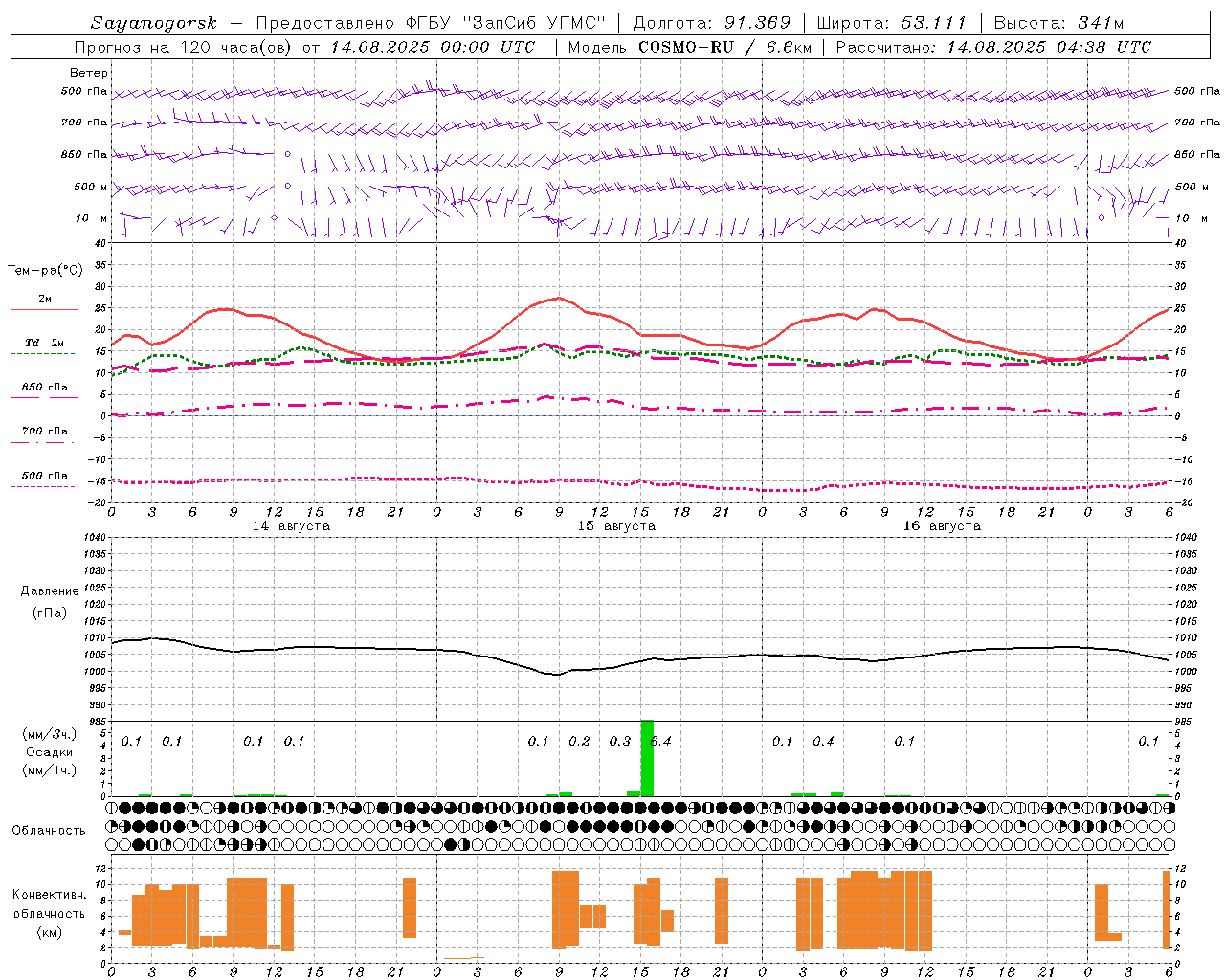
Task: Click the 0.4 precipitation value
Action: (x=823, y=741)
